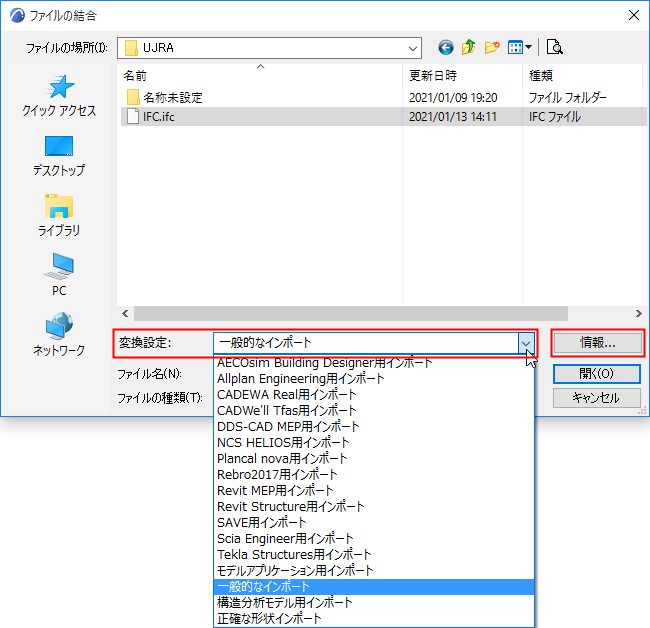Collapse the 変換設定 dropdown arrow
650x628 pixels.
click(x=526, y=343)
